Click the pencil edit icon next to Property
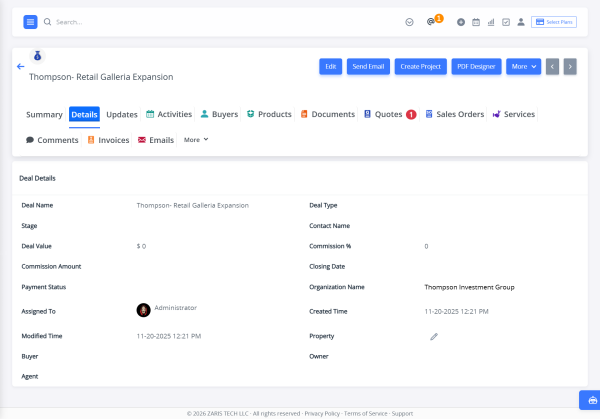 click(x=434, y=337)
